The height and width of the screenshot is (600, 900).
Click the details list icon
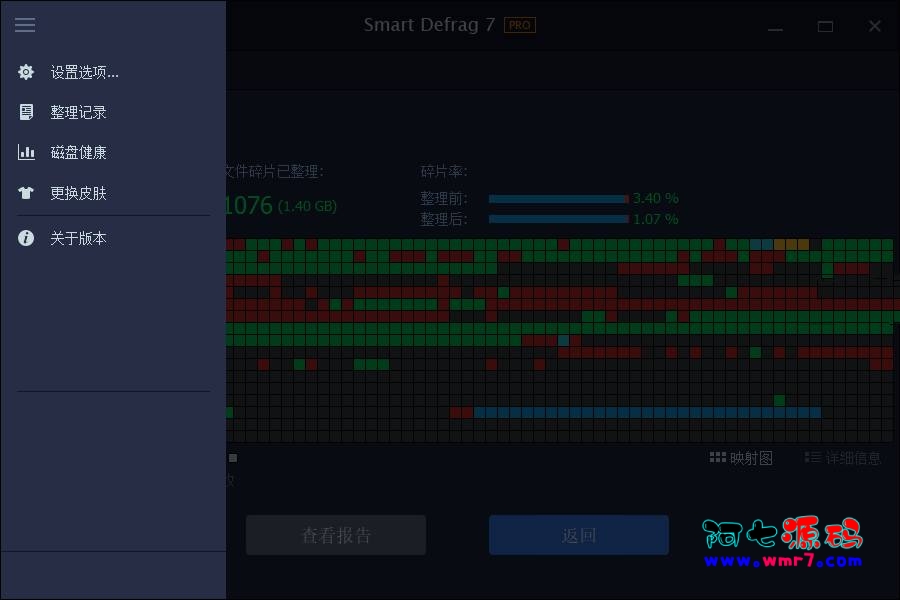(812, 457)
